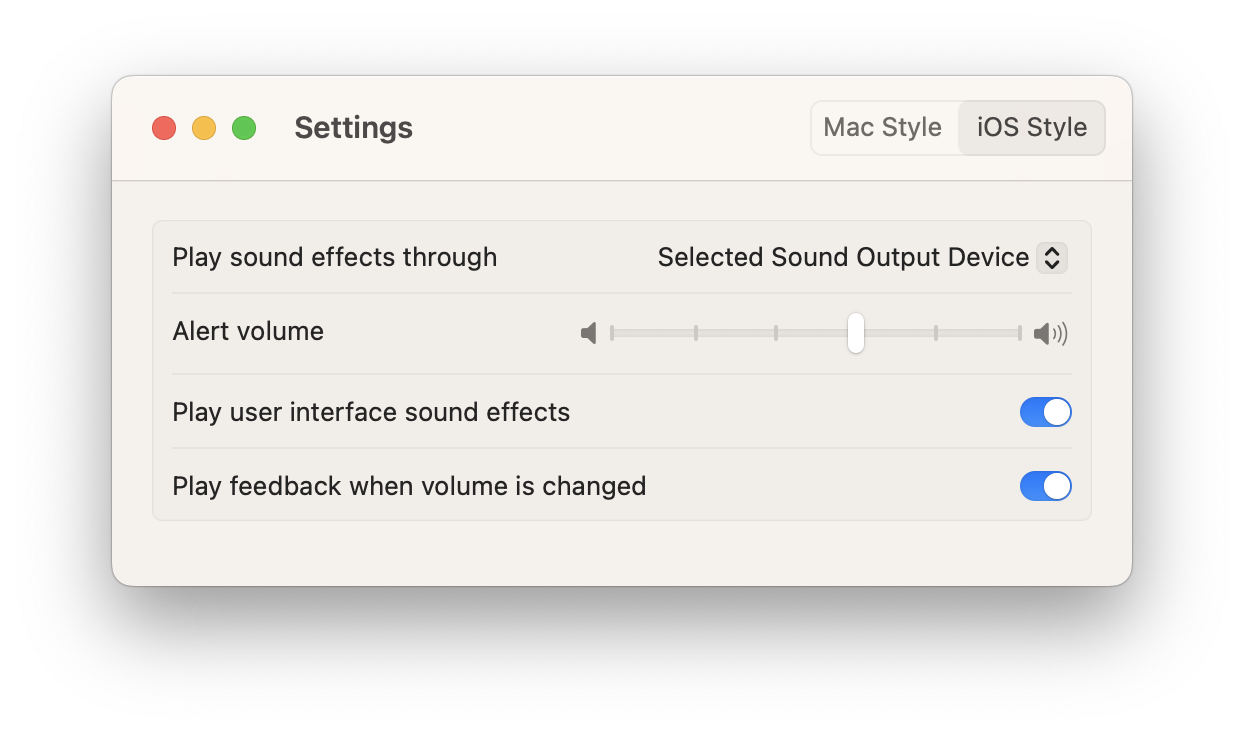Select the iOS Style tab
The image size is (1244, 734).
pyautogui.click(x=1032, y=128)
